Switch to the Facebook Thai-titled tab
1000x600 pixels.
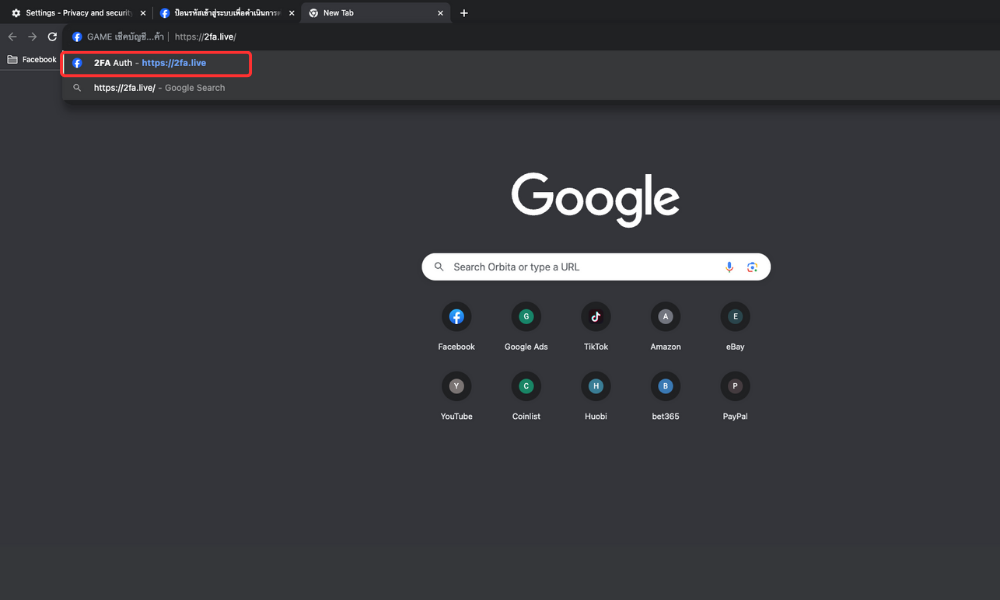[x=226, y=13]
